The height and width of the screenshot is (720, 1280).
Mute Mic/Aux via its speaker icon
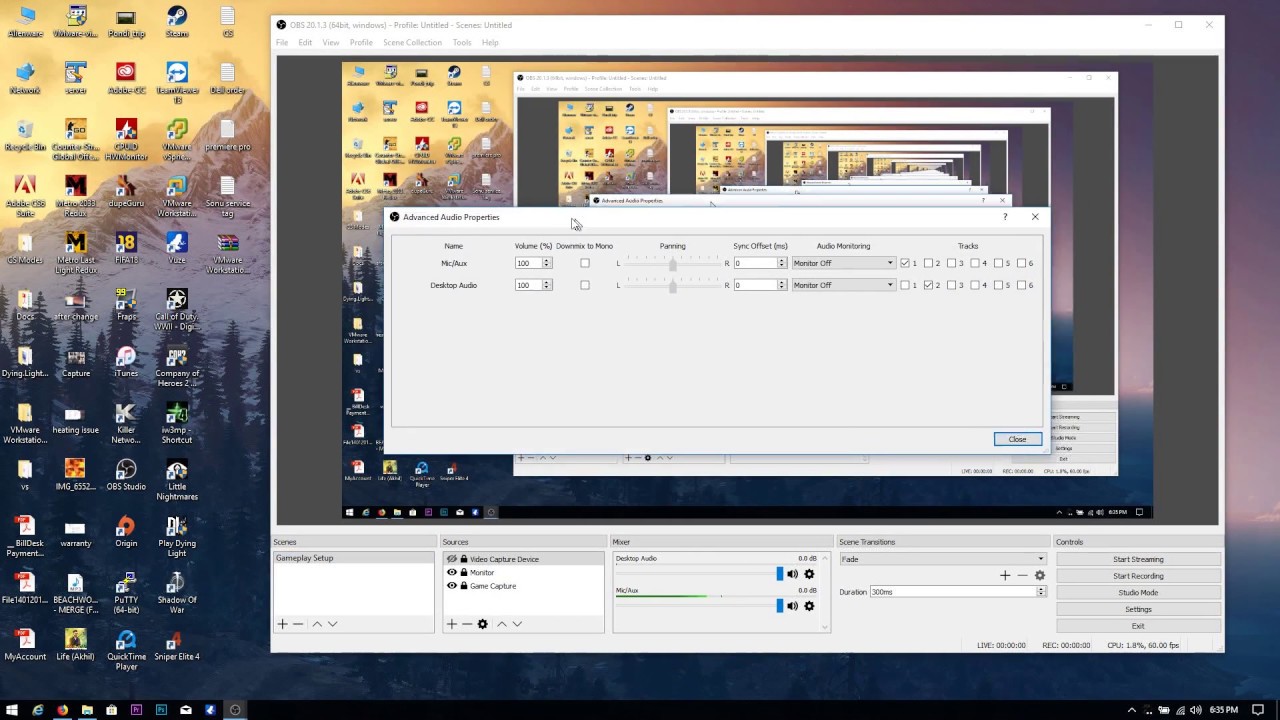click(793, 606)
